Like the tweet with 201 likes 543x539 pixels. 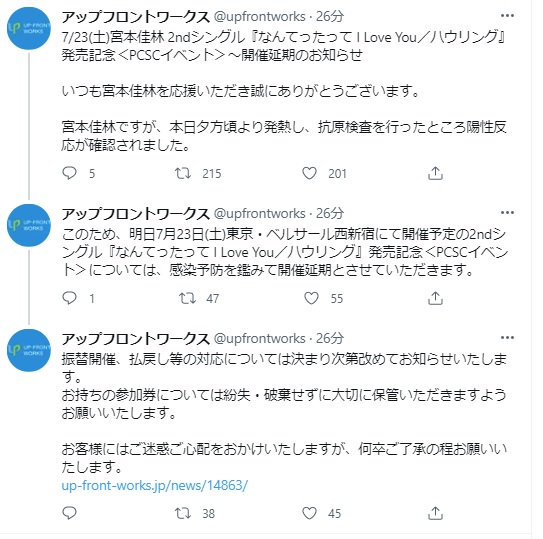point(309,173)
